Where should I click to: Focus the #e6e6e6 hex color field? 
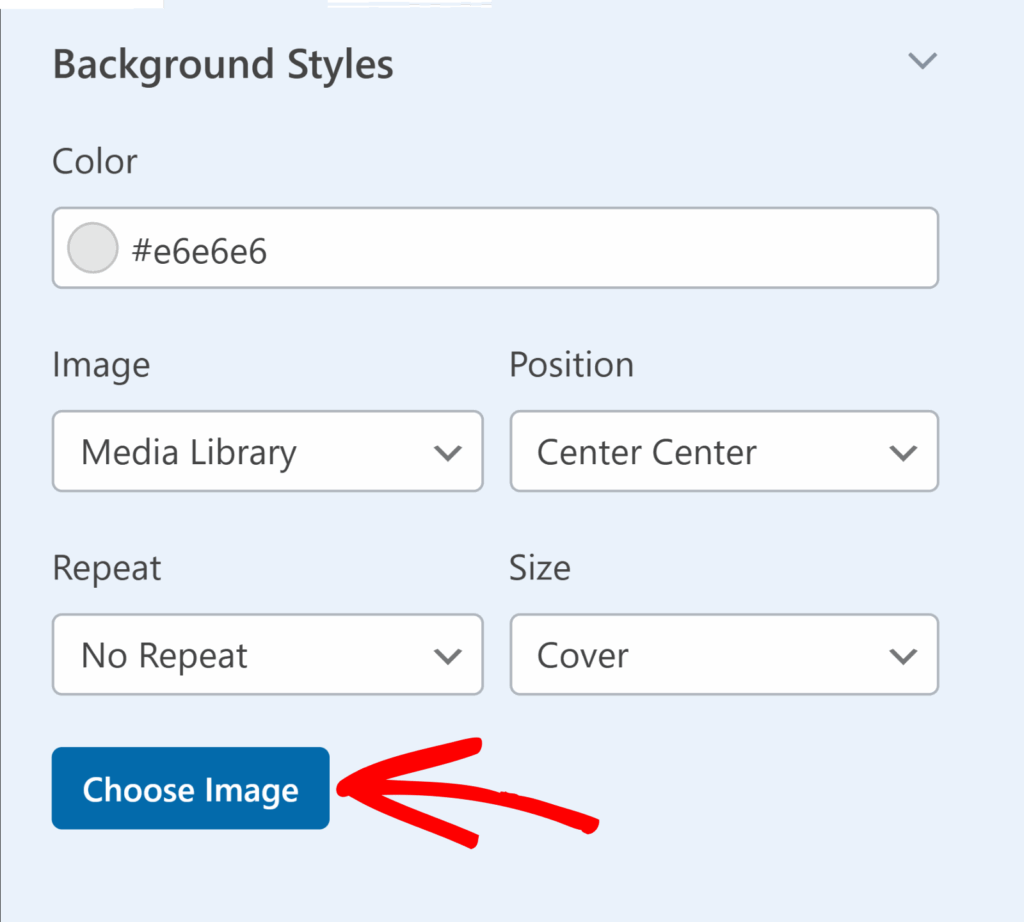[495, 248]
